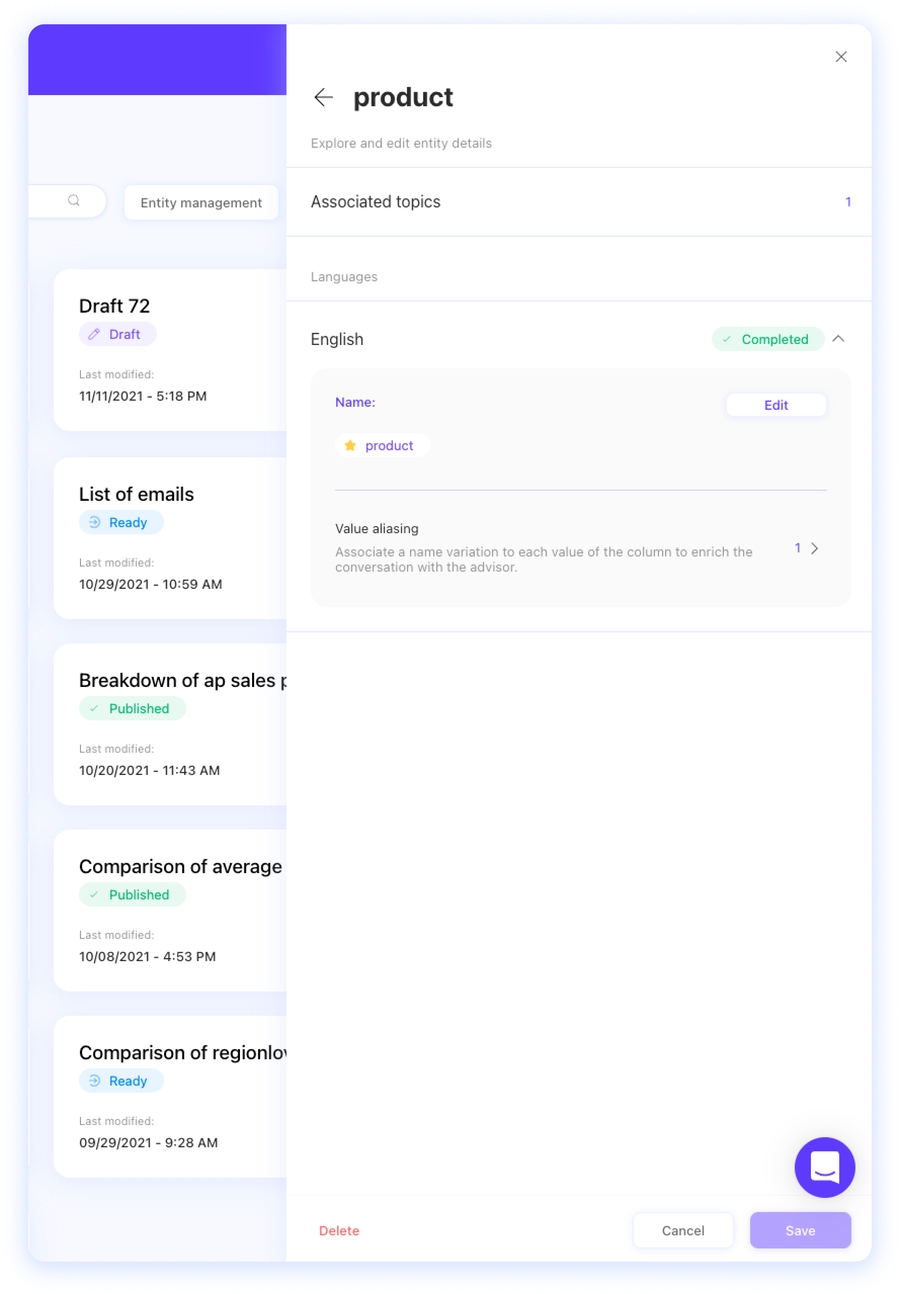Screen dimensions: 900x1294
Task: Click the star icon on product tag
Action: tap(350, 446)
